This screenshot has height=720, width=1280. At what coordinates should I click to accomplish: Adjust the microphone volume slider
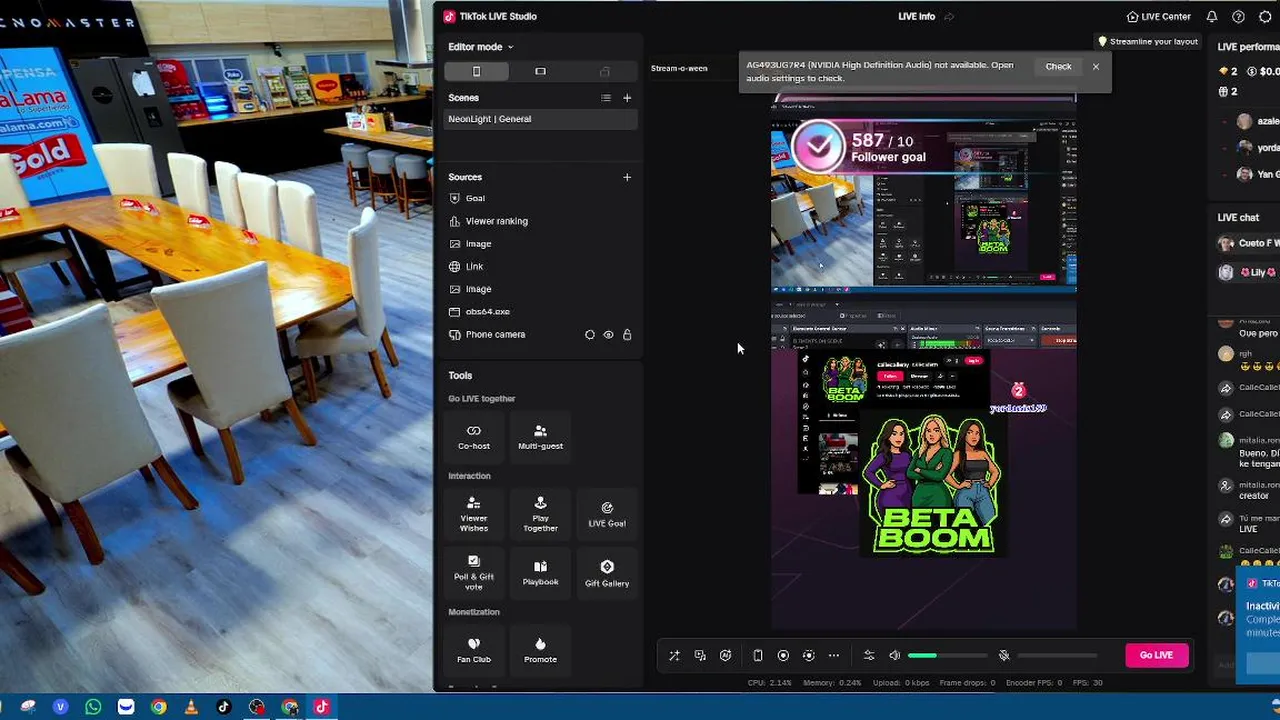pyautogui.click(x=1058, y=656)
